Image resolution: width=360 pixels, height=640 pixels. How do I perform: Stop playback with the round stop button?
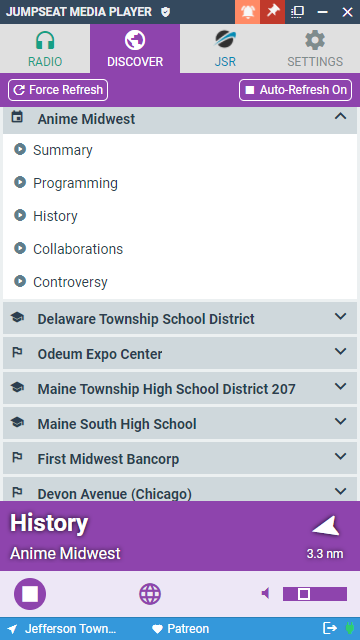[30, 594]
